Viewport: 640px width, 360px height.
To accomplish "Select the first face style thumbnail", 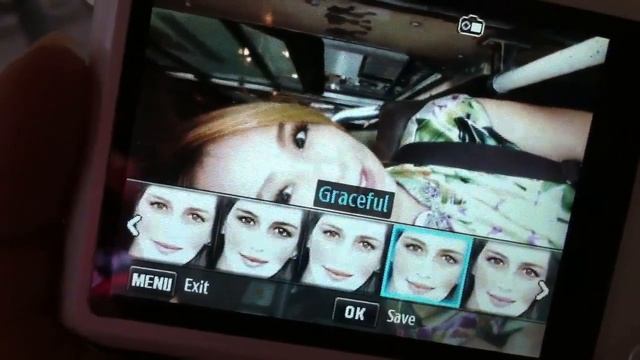I will [x=173, y=224].
